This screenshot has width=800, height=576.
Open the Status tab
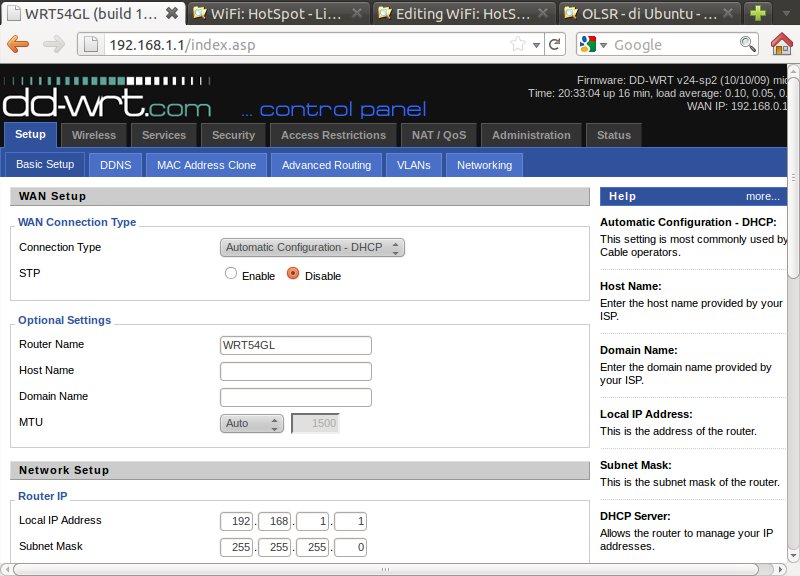pos(614,135)
